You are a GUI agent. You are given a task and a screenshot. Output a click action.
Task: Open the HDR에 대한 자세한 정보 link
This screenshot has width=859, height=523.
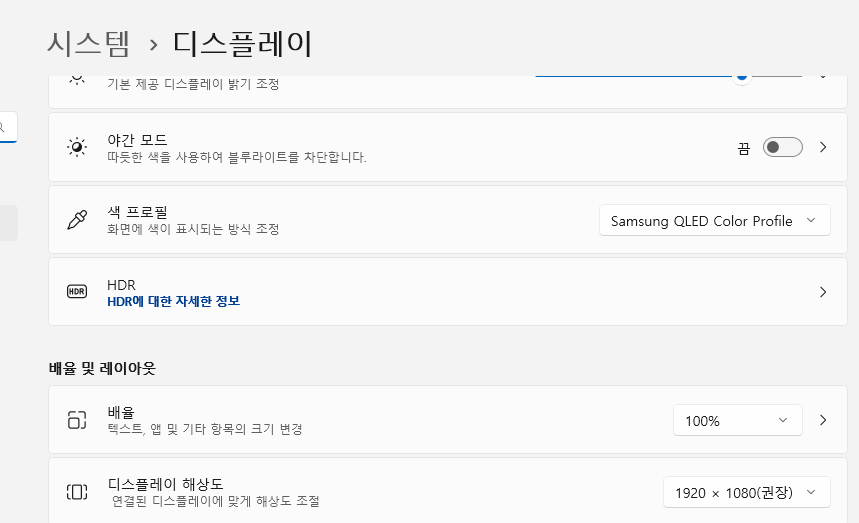173,301
